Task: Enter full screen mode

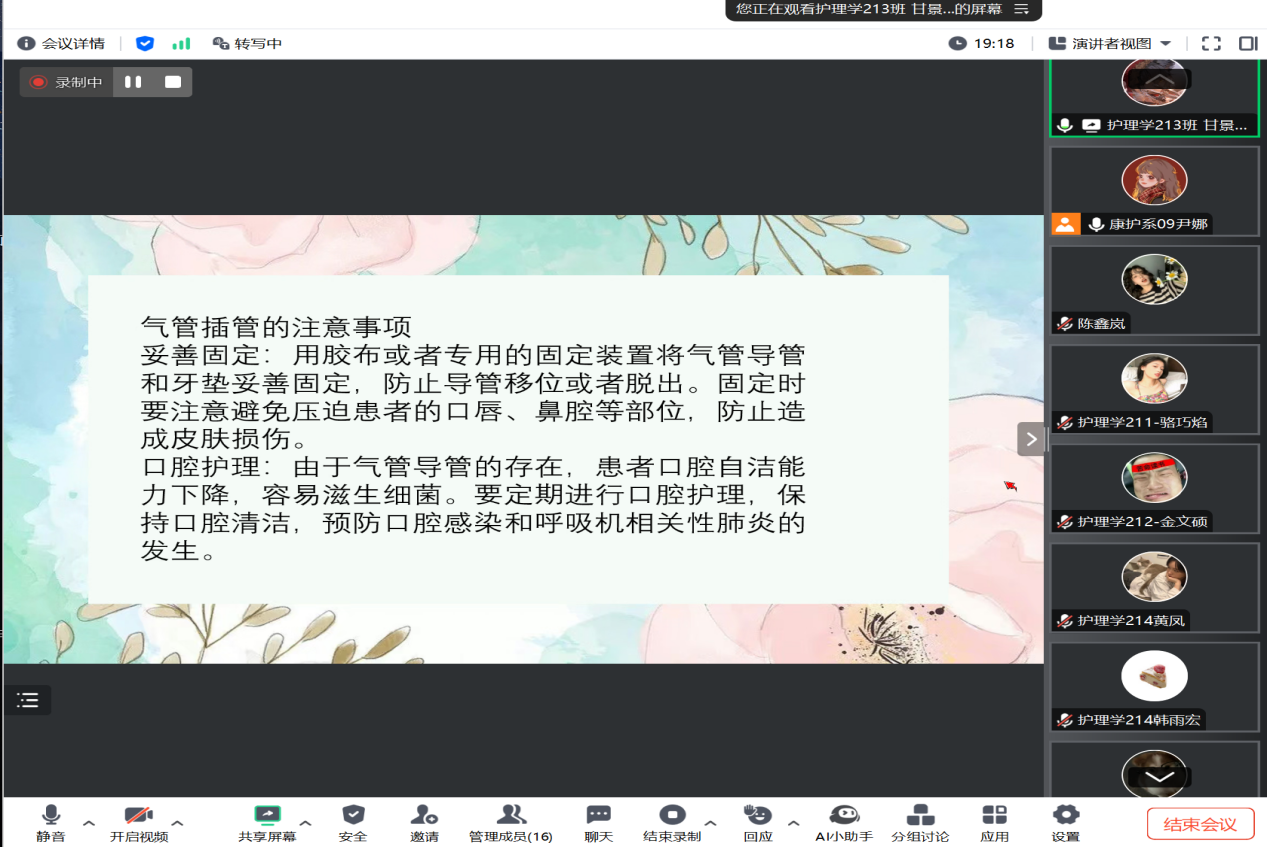Action: [1211, 43]
